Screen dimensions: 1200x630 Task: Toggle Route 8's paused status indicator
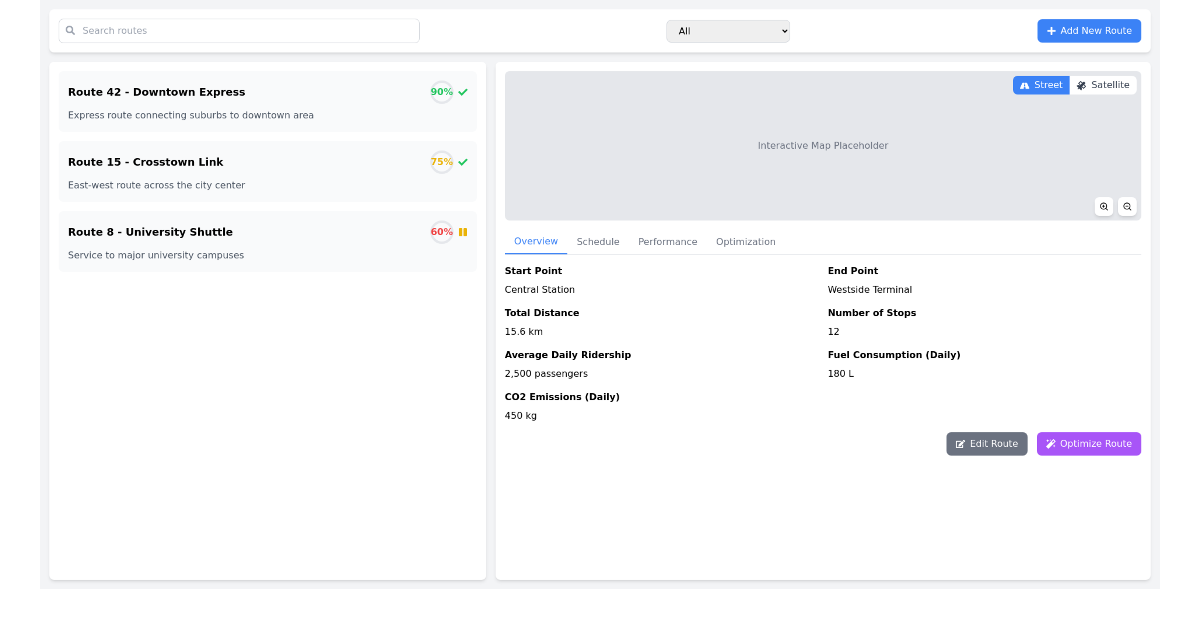[x=462, y=231]
